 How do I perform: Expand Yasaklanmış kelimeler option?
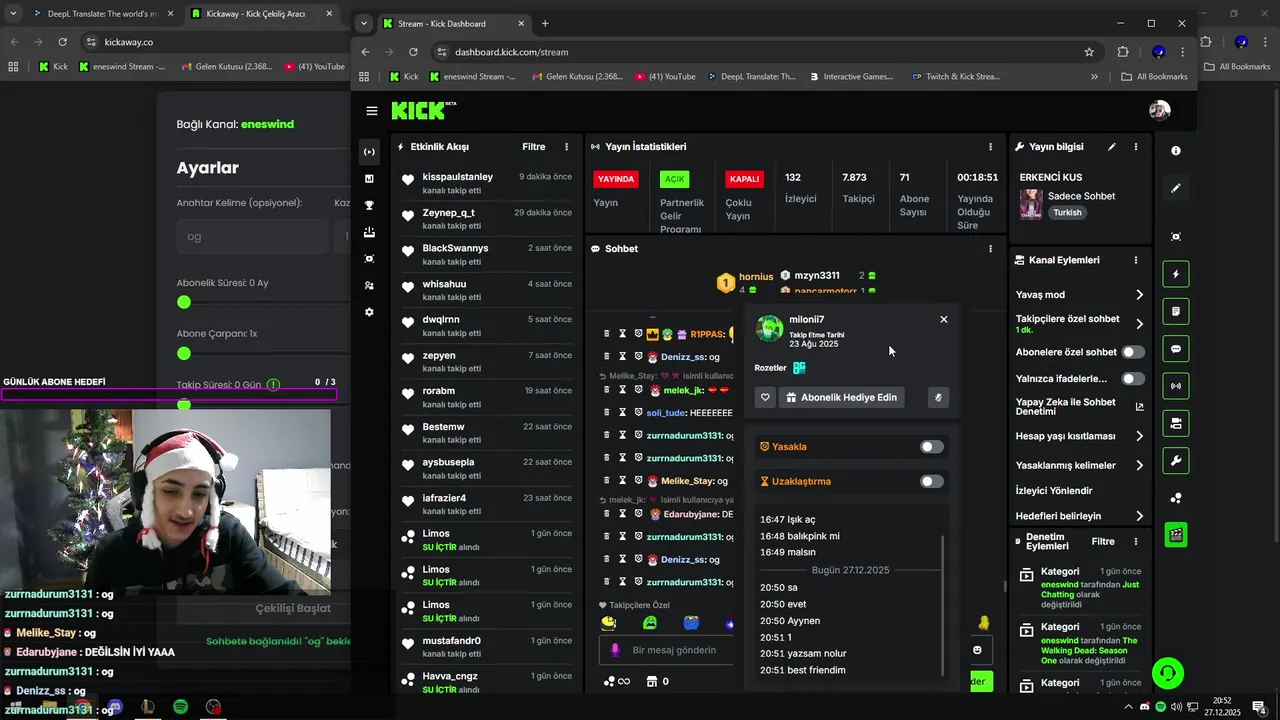(1139, 465)
